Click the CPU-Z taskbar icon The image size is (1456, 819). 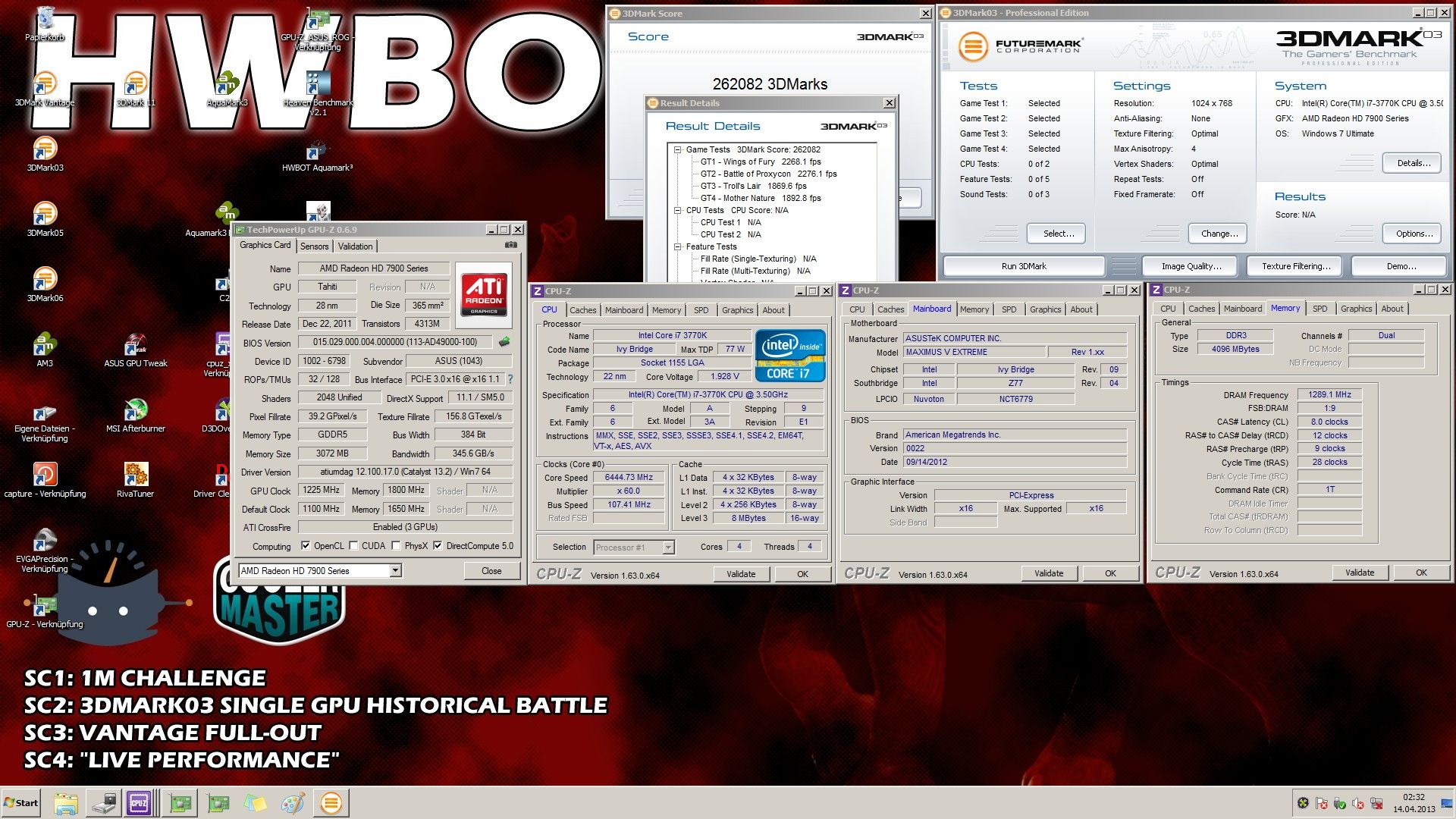coord(139,803)
